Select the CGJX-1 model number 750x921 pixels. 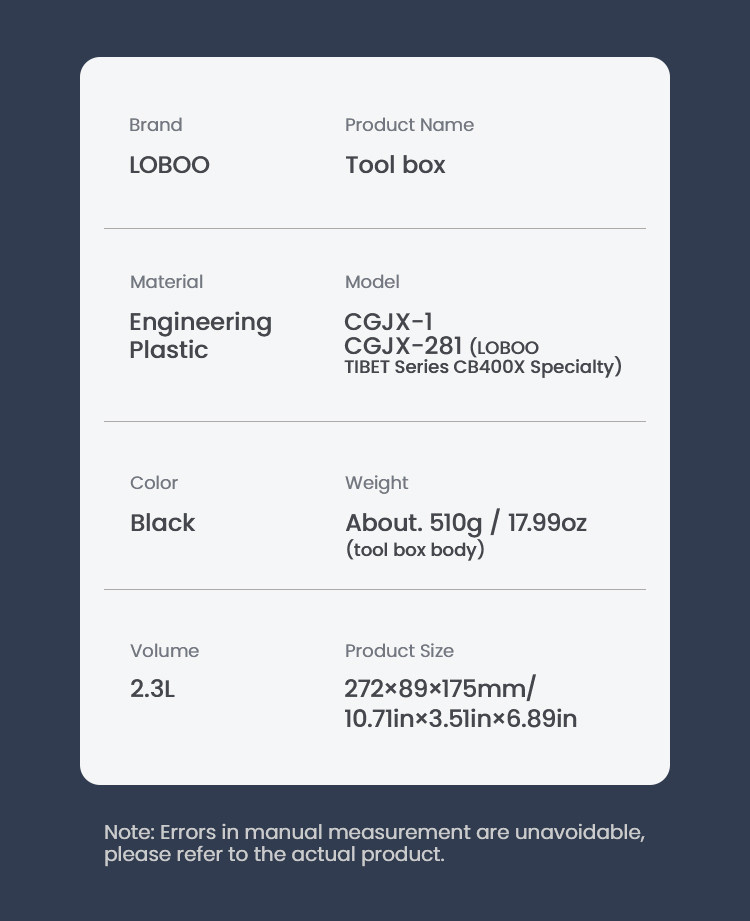point(388,322)
